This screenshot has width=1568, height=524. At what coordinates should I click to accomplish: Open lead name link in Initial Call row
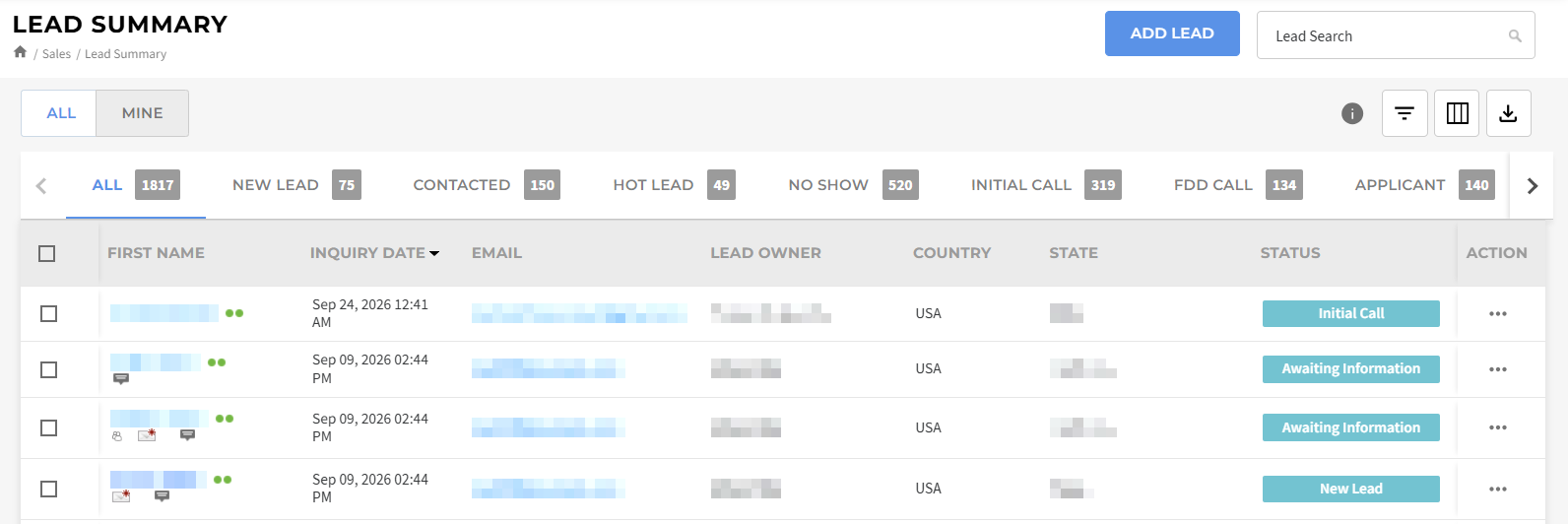(x=164, y=313)
